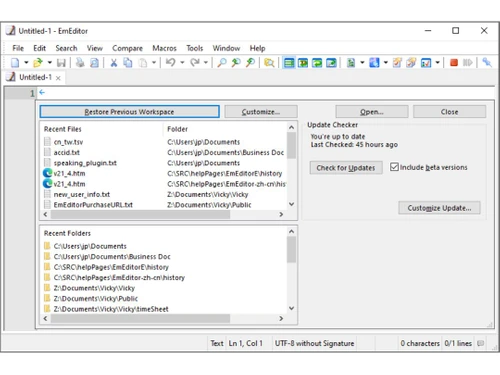Expand the Undo history dropdown arrow
This screenshot has width=500, height=375.
[182, 63]
